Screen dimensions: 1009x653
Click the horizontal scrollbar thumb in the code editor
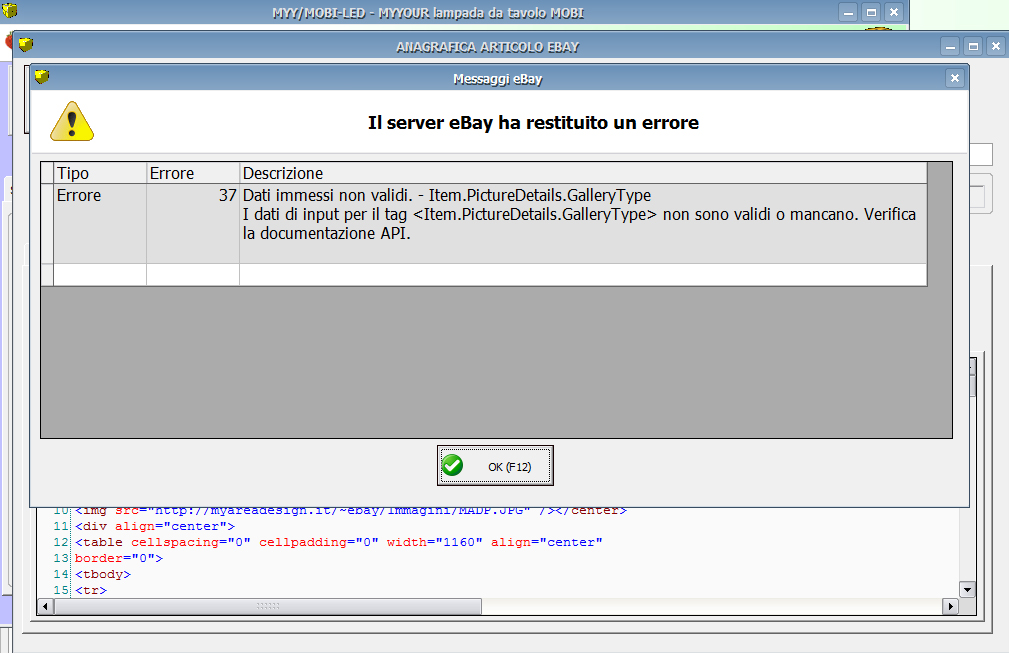tap(268, 606)
